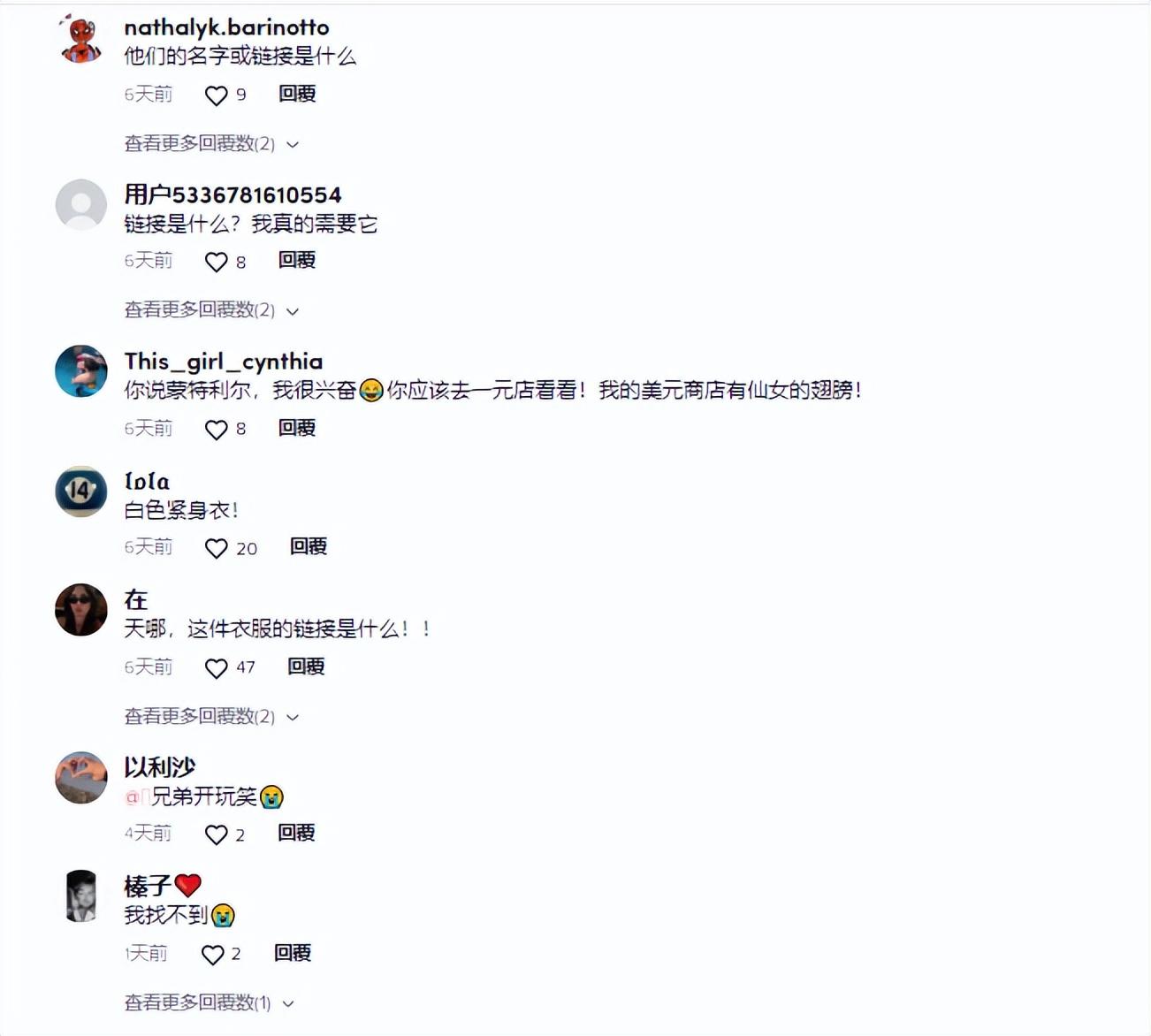
Task: Like 榛子's 我找不到 comment
Action: point(212,955)
